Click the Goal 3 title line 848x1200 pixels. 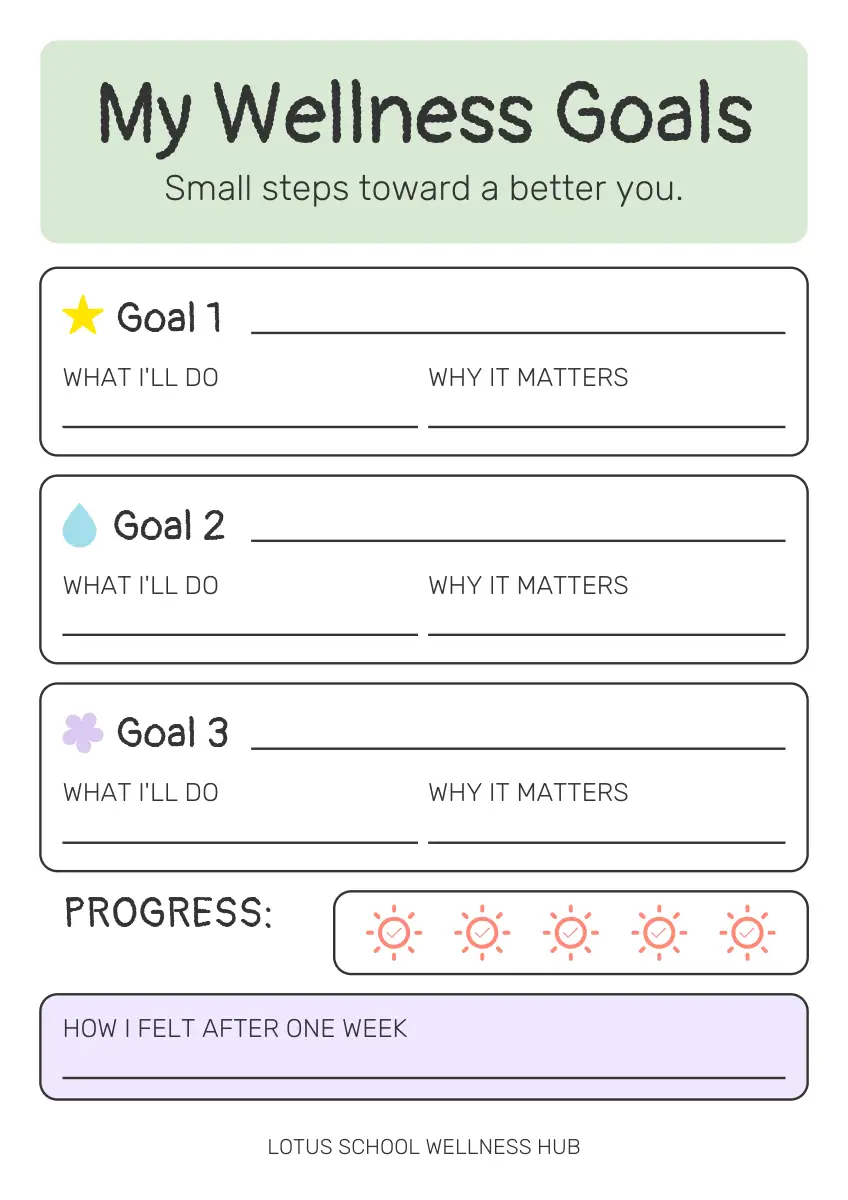[x=518, y=742]
